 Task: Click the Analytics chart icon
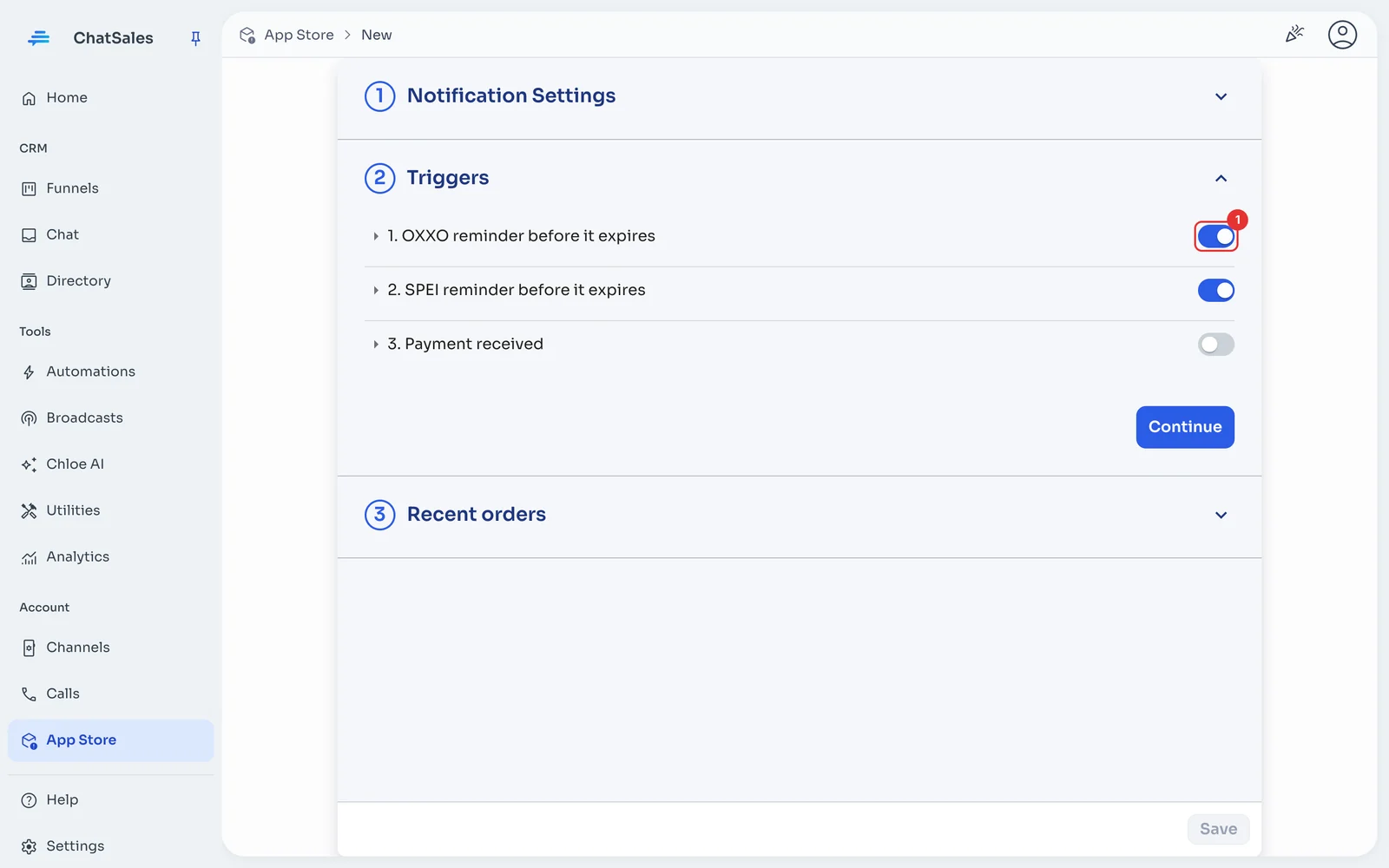click(29, 557)
